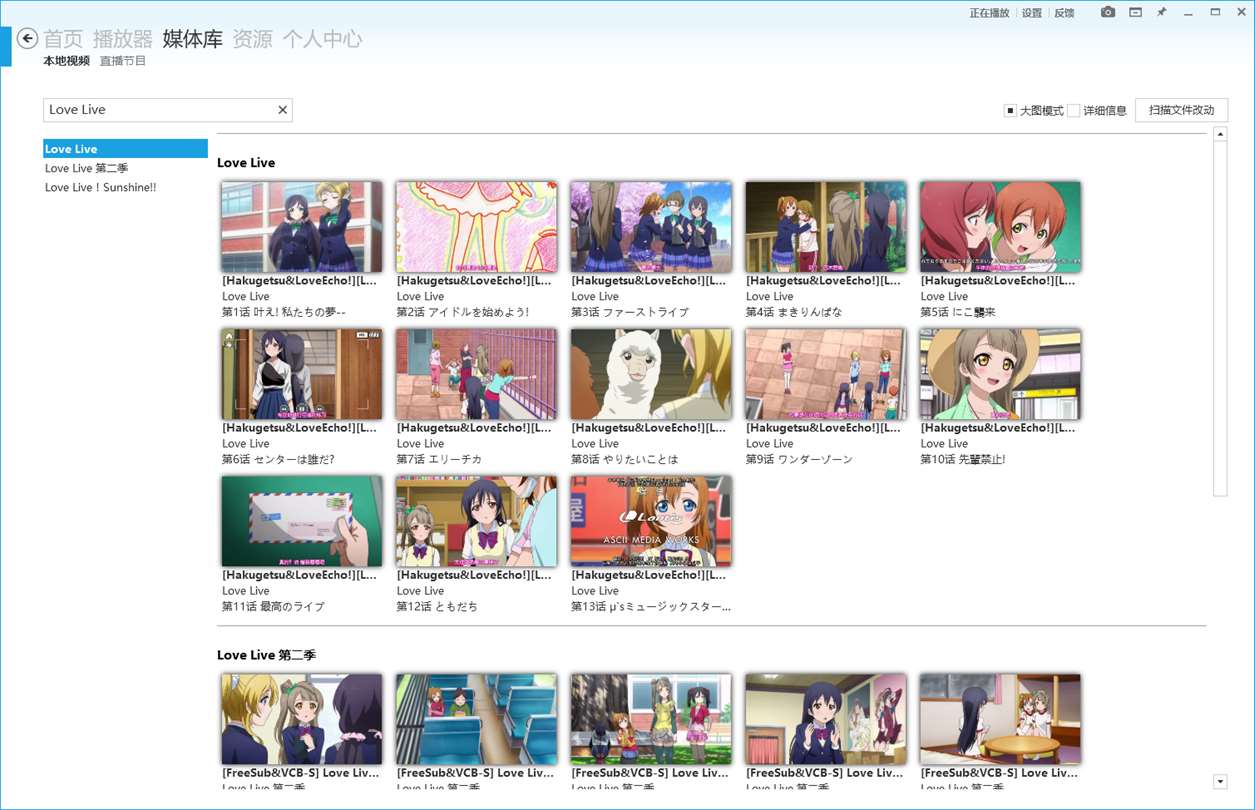This screenshot has width=1255, height=810.
Task: Open thumbnail for 第11话 最高のライブ
Action: click(302, 521)
